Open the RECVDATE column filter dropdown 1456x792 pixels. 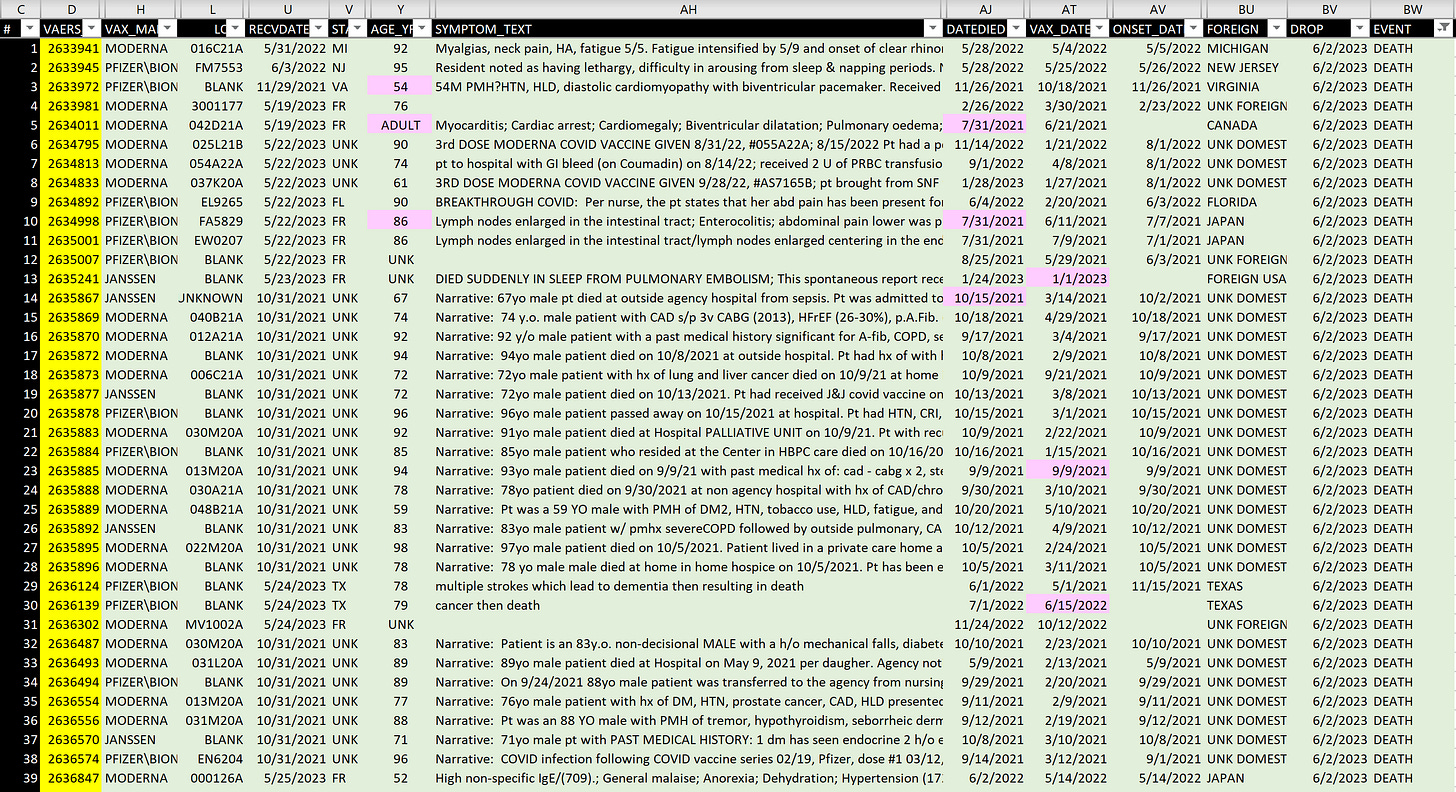[x=319, y=29]
